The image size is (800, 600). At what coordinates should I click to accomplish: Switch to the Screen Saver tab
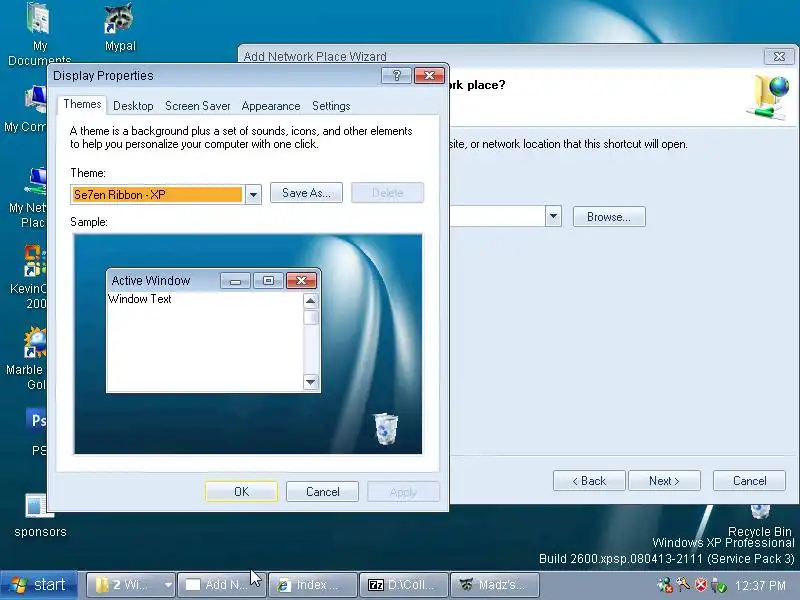click(x=197, y=106)
